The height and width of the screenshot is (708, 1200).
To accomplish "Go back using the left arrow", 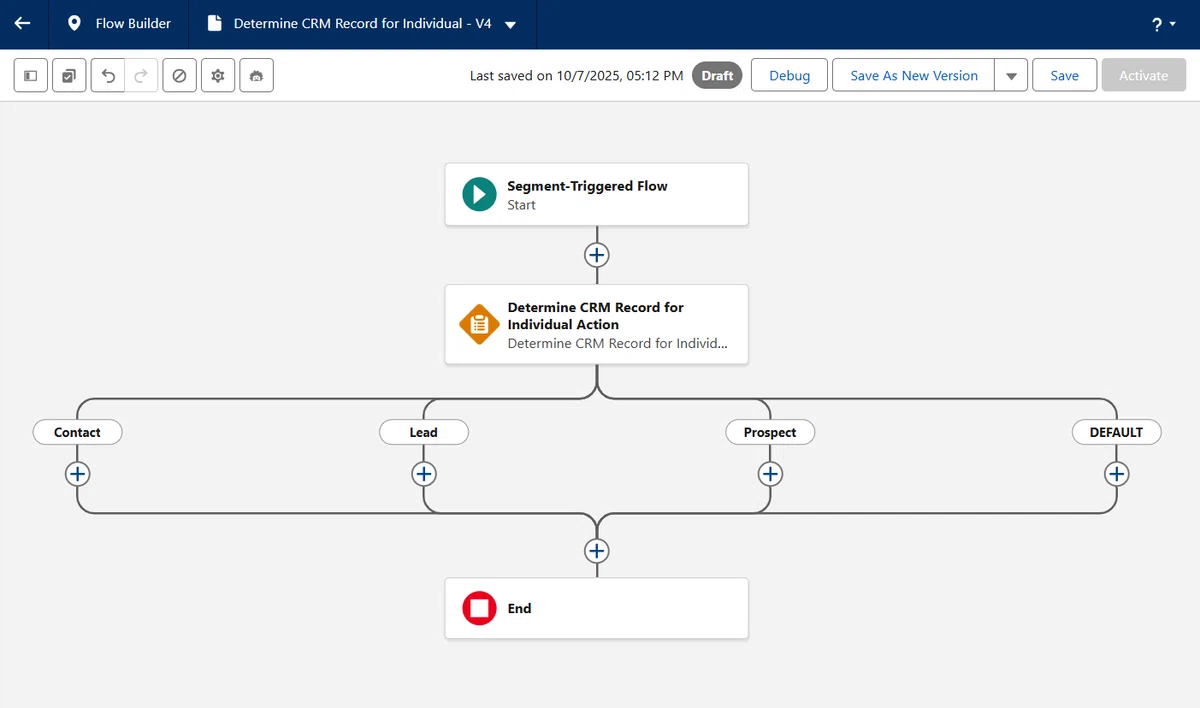I will pyautogui.click(x=22, y=23).
